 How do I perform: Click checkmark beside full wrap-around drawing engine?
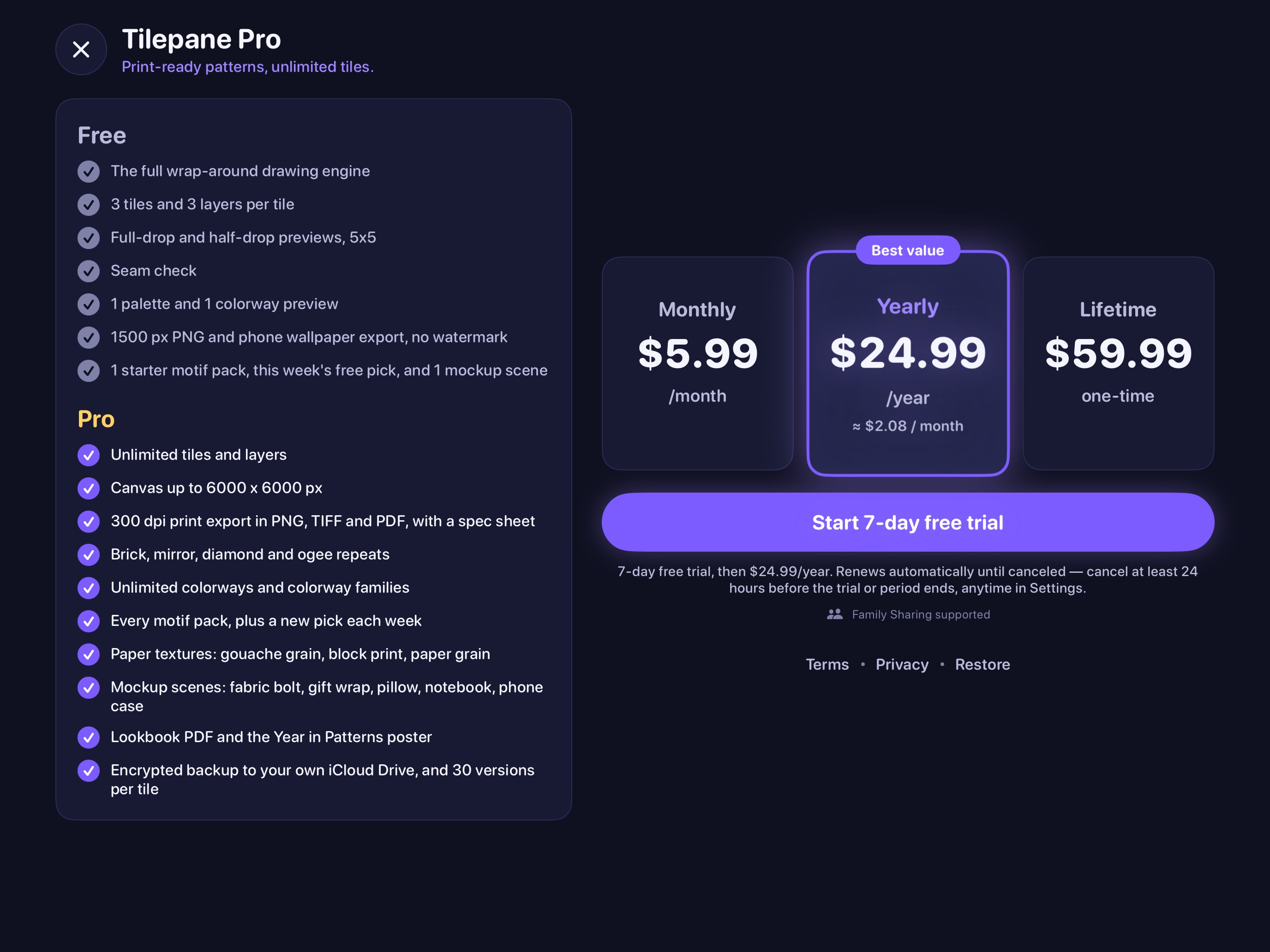(89, 172)
